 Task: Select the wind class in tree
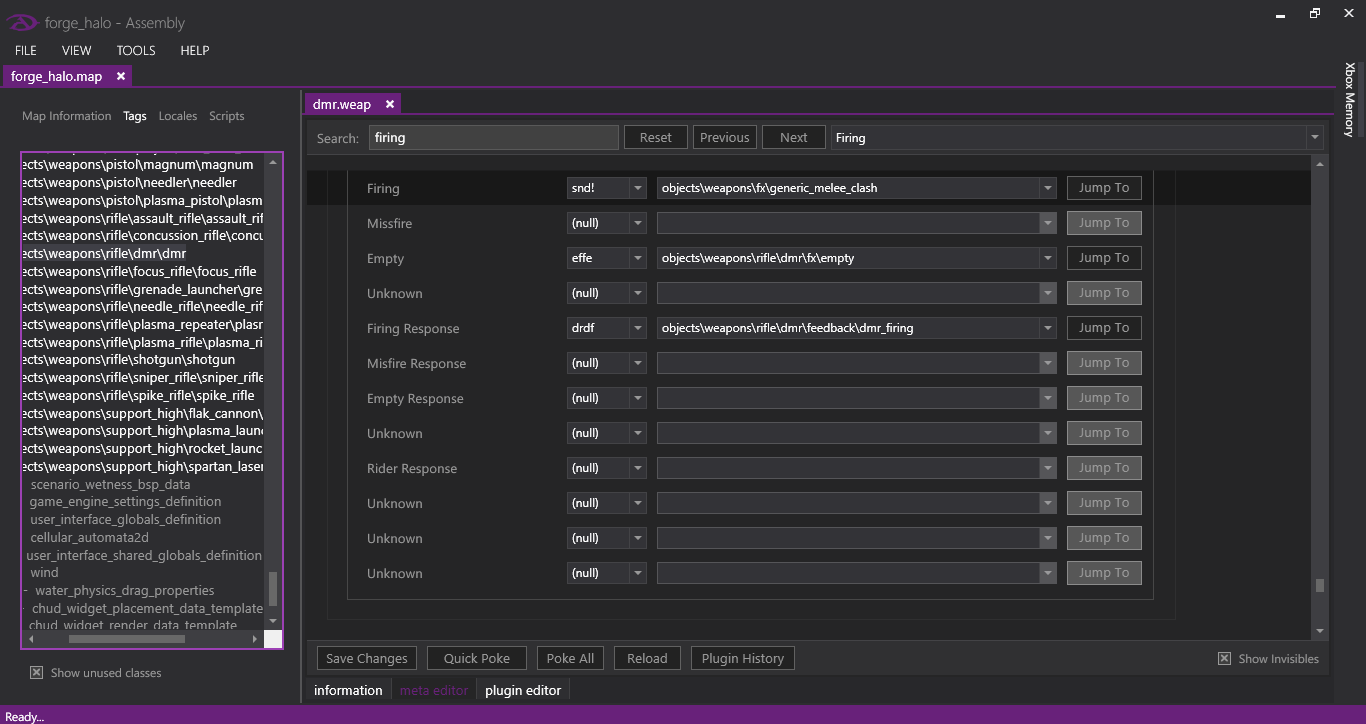tap(44, 573)
